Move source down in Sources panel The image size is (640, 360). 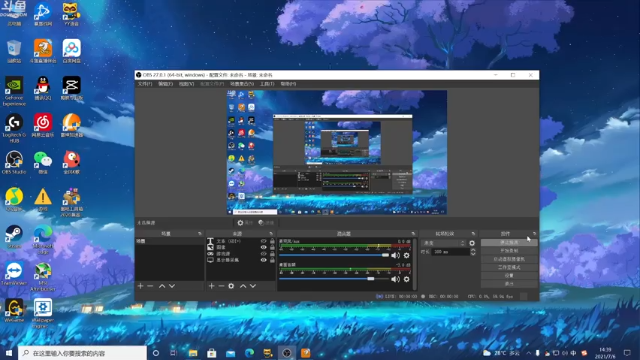[x=253, y=286]
